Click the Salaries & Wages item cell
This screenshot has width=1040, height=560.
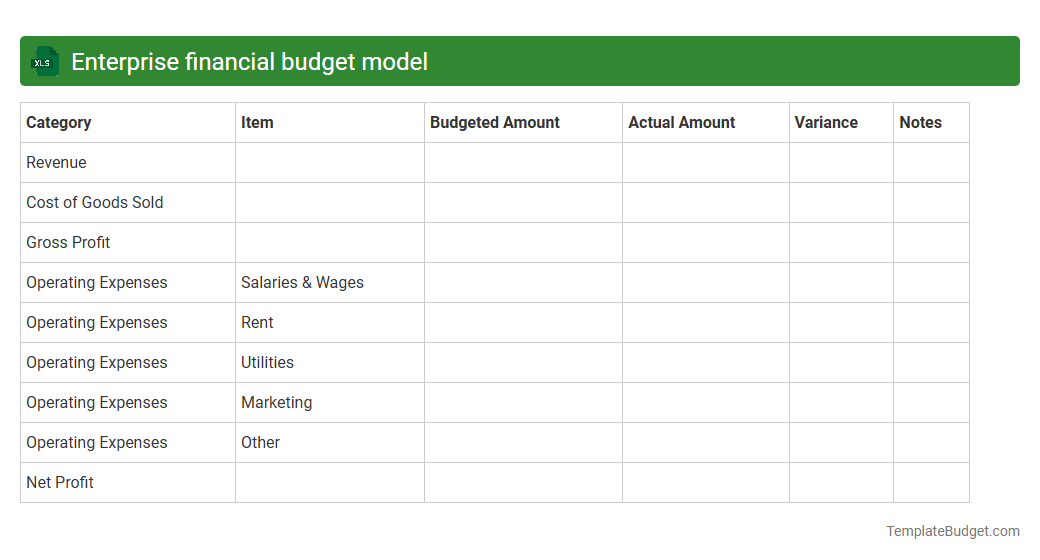pos(330,283)
